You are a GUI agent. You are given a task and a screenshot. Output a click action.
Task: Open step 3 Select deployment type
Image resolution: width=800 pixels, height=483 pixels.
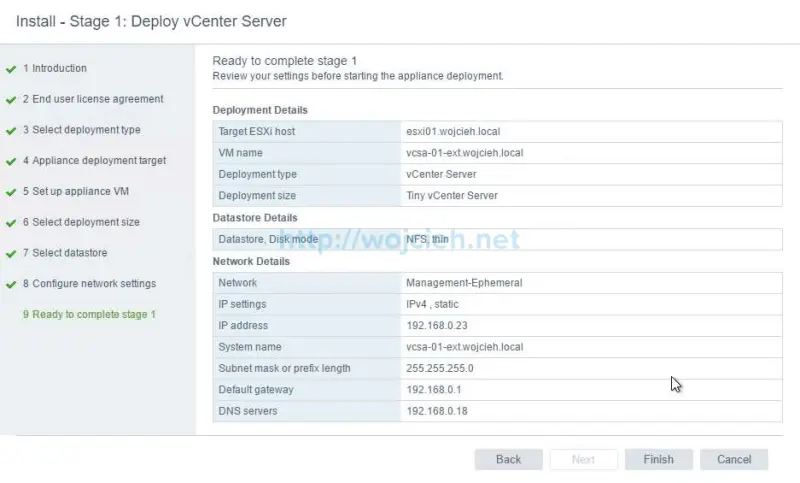tap(82, 130)
